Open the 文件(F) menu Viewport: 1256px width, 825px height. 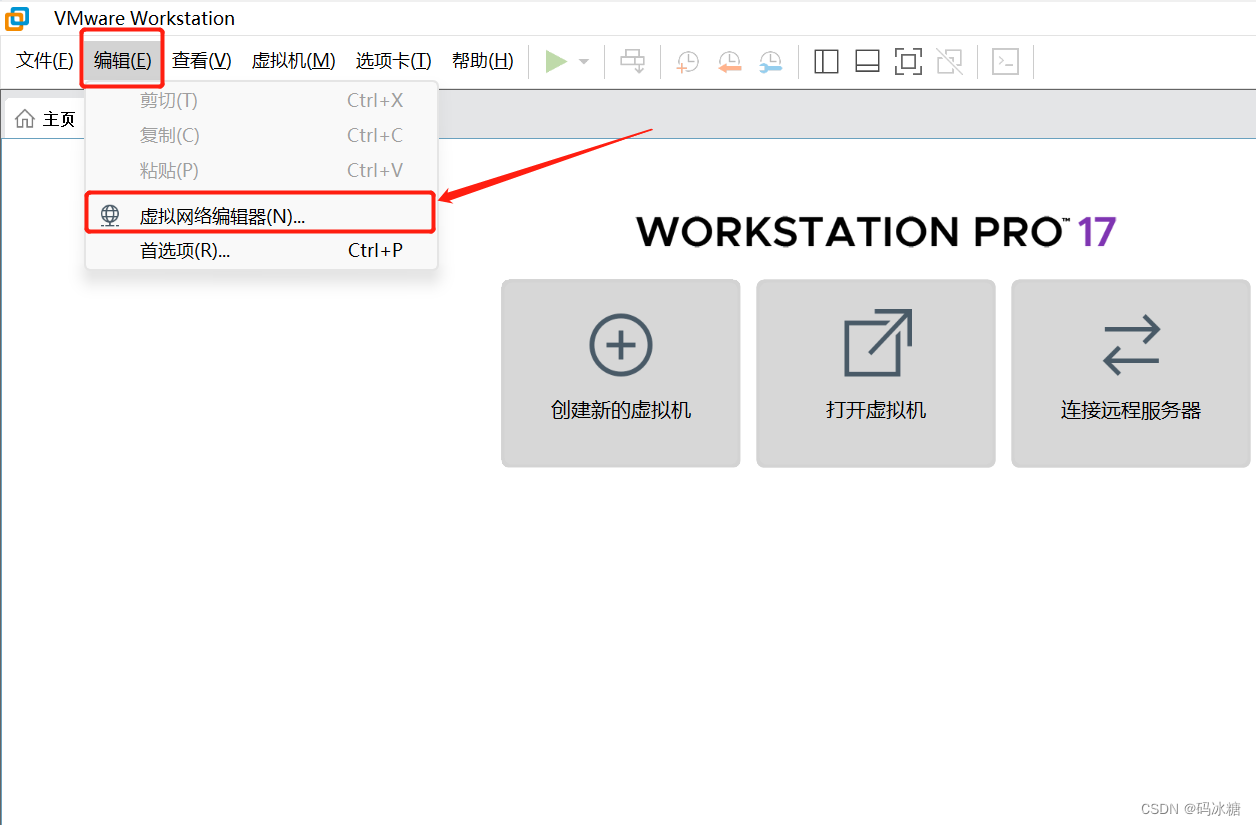click(45, 61)
